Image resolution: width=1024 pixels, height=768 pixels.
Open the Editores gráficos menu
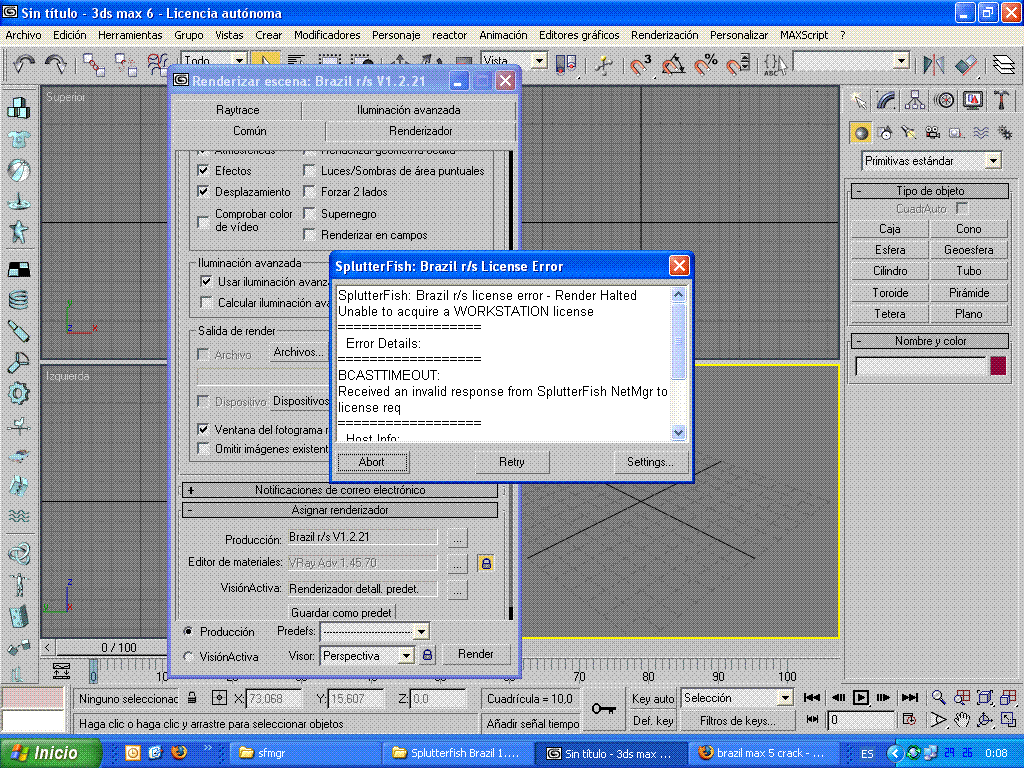click(x=579, y=35)
